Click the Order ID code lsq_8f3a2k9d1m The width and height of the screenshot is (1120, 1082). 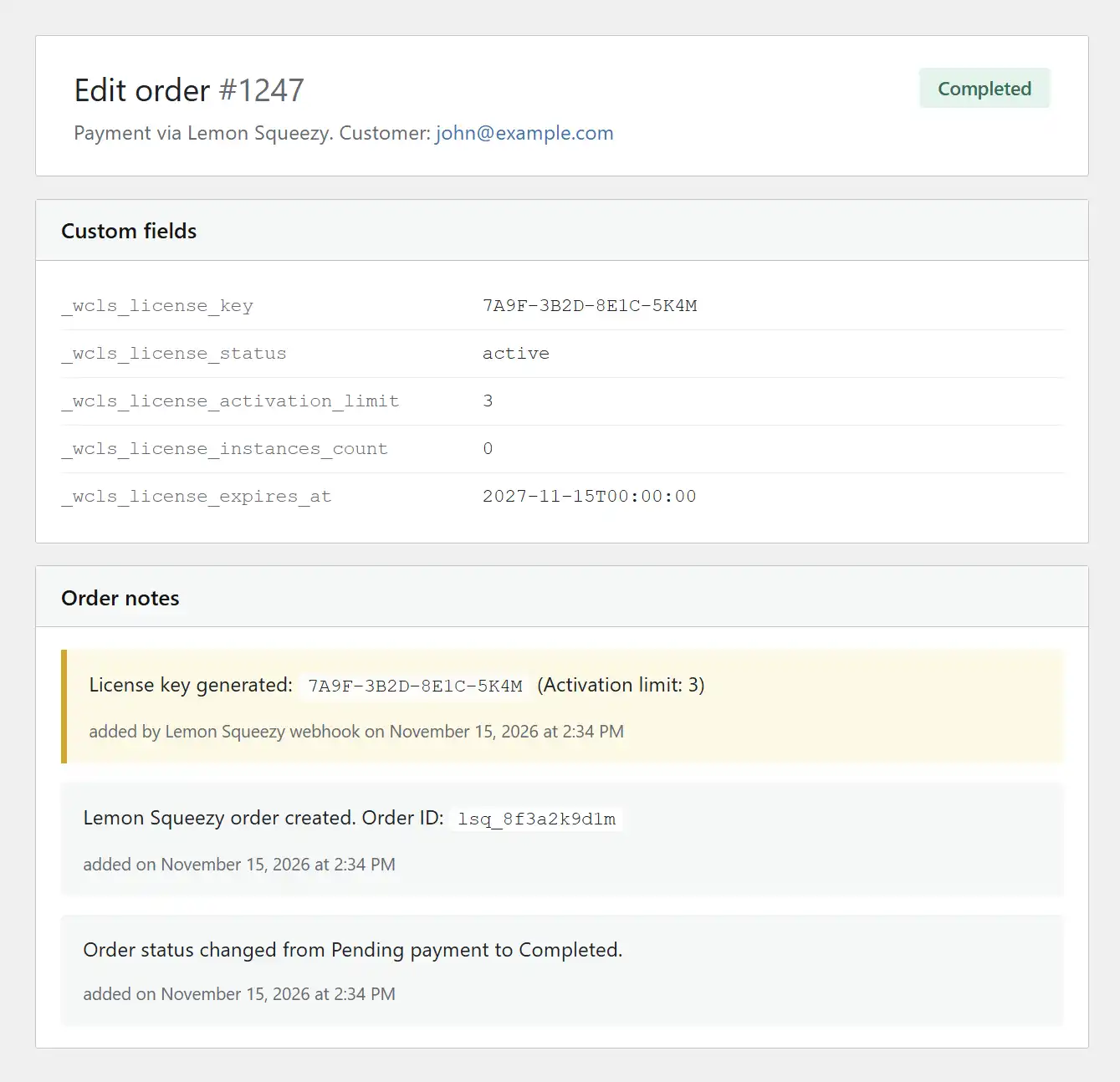pos(534,819)
